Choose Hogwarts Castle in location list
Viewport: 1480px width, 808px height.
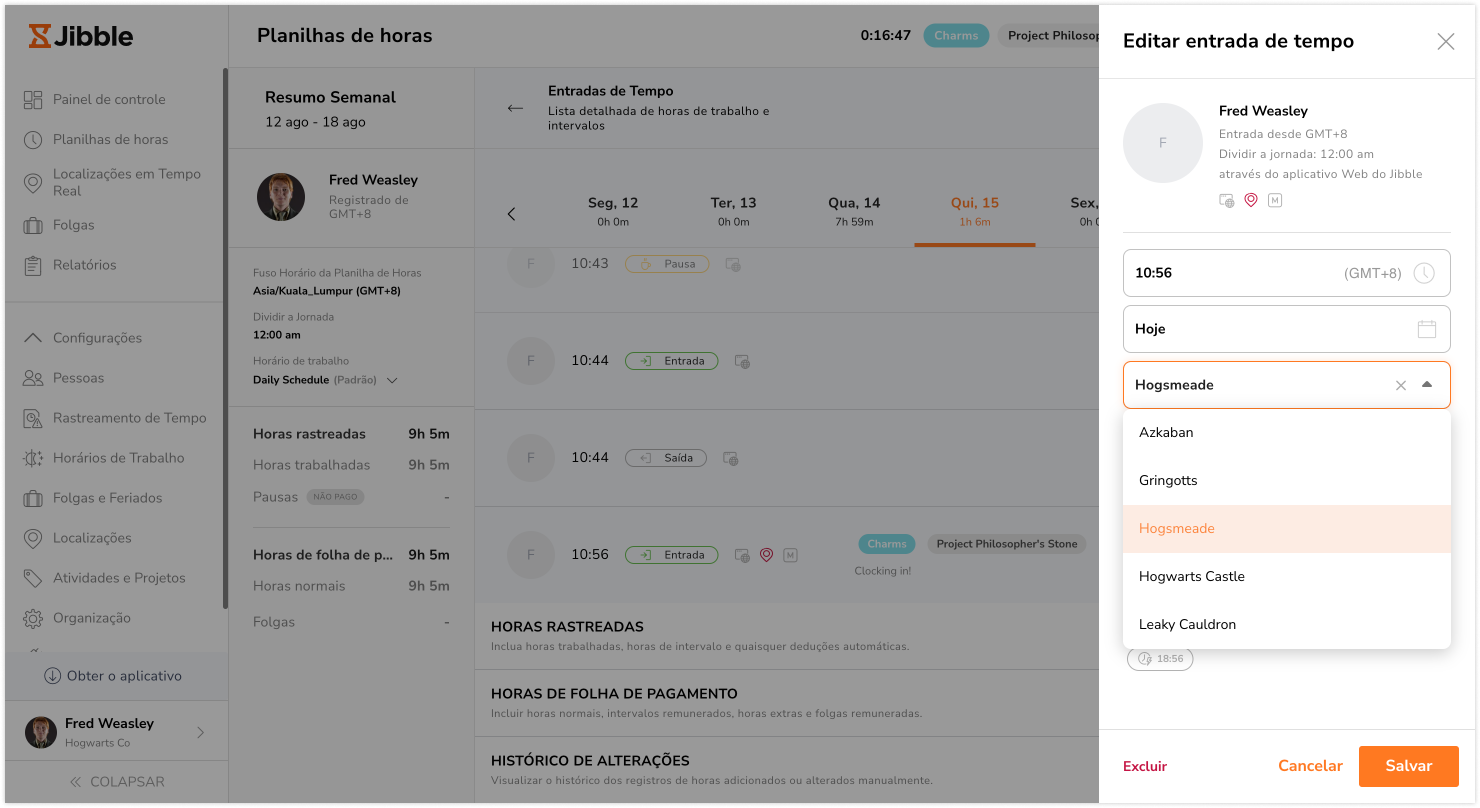[x=1191, y=577]
